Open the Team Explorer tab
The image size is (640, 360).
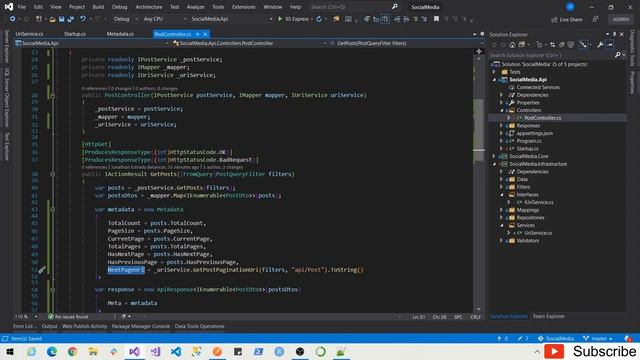[549, 316]
